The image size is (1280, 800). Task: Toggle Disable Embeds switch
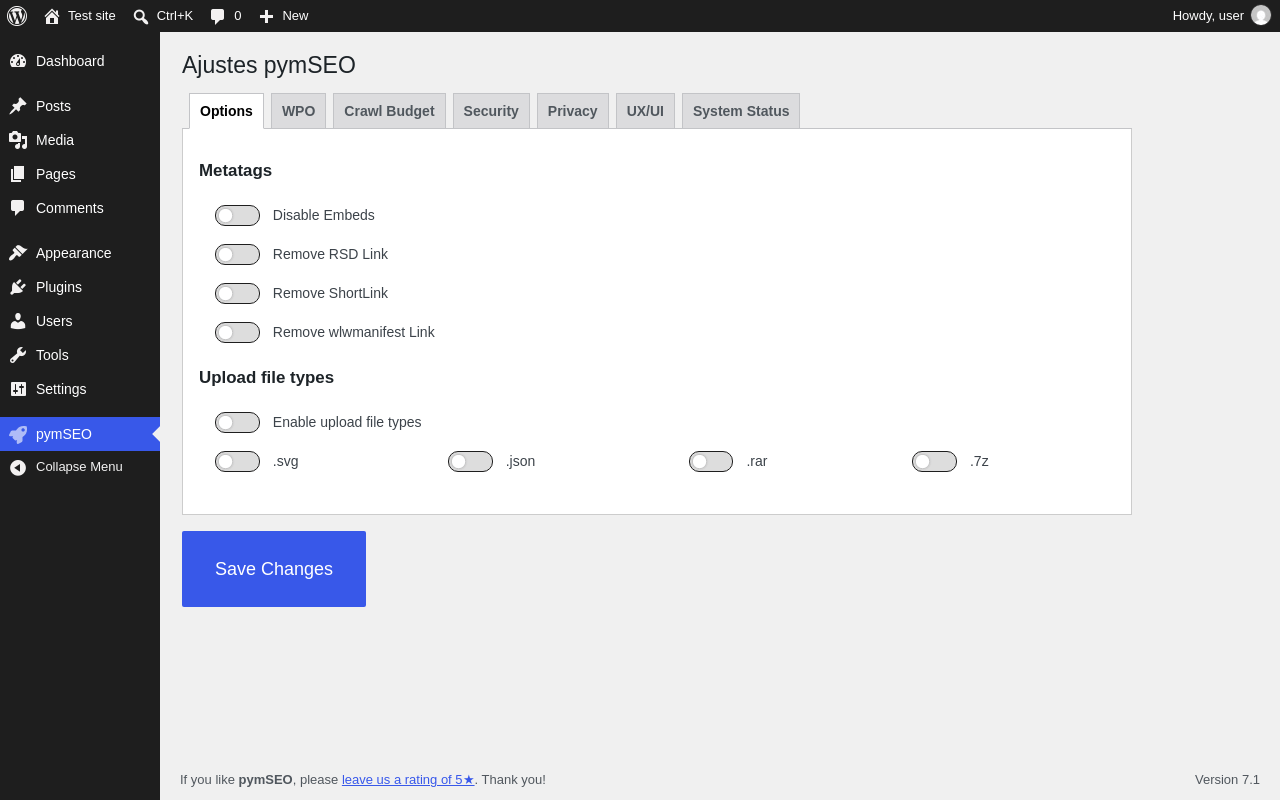237,215
